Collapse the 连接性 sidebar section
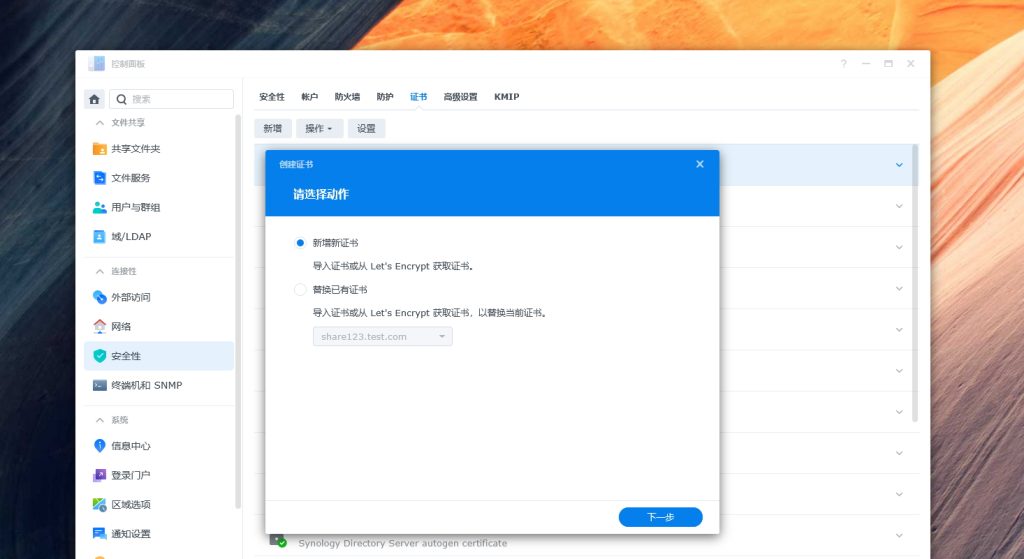Image resolution: width=1024 pixels, height=559 pixels. pyautogui.click(x=99, y=272)
